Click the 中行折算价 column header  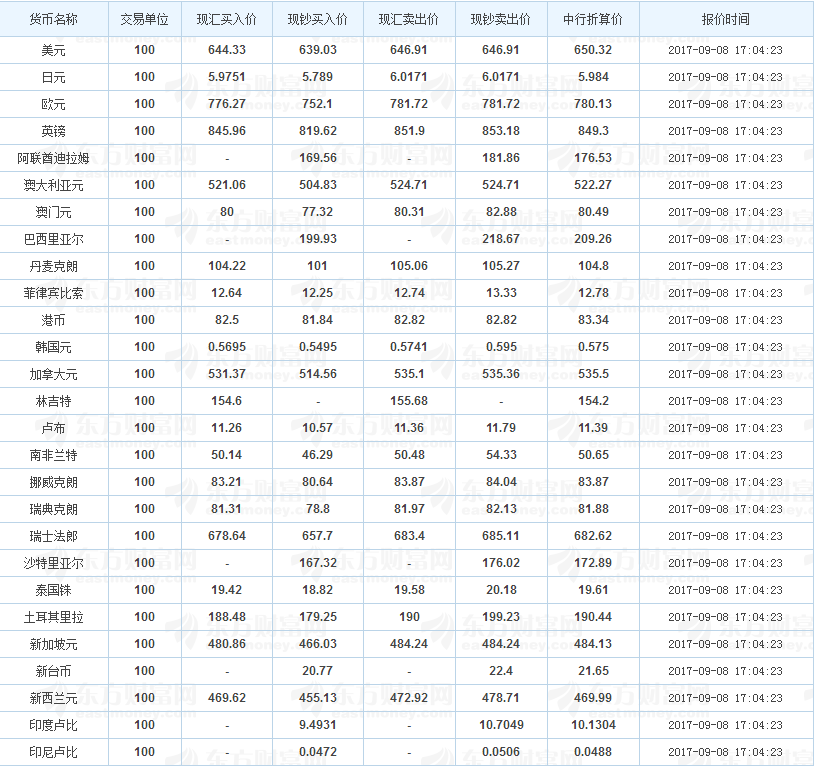(x=593, y=19)
